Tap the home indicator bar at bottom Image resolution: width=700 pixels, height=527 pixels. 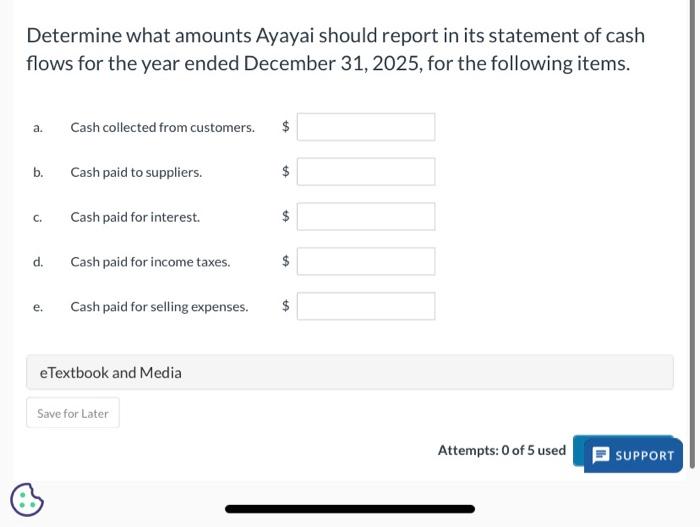point(349,509)
